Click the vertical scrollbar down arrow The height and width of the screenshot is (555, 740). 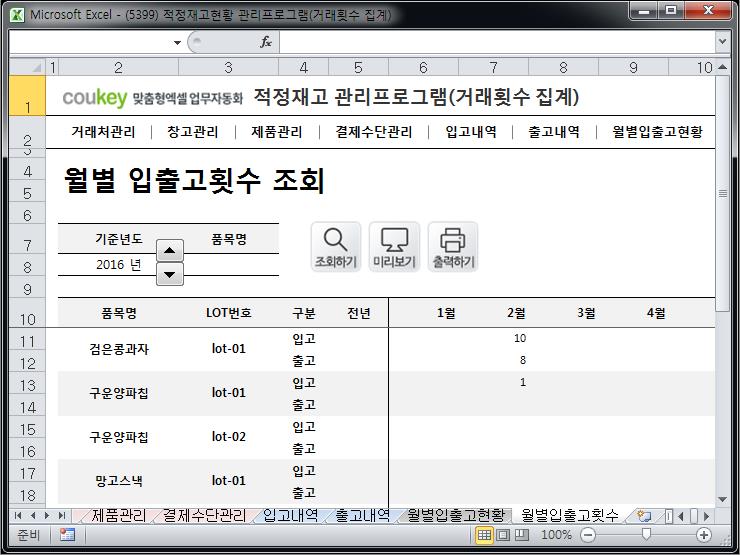click(722, 499)
